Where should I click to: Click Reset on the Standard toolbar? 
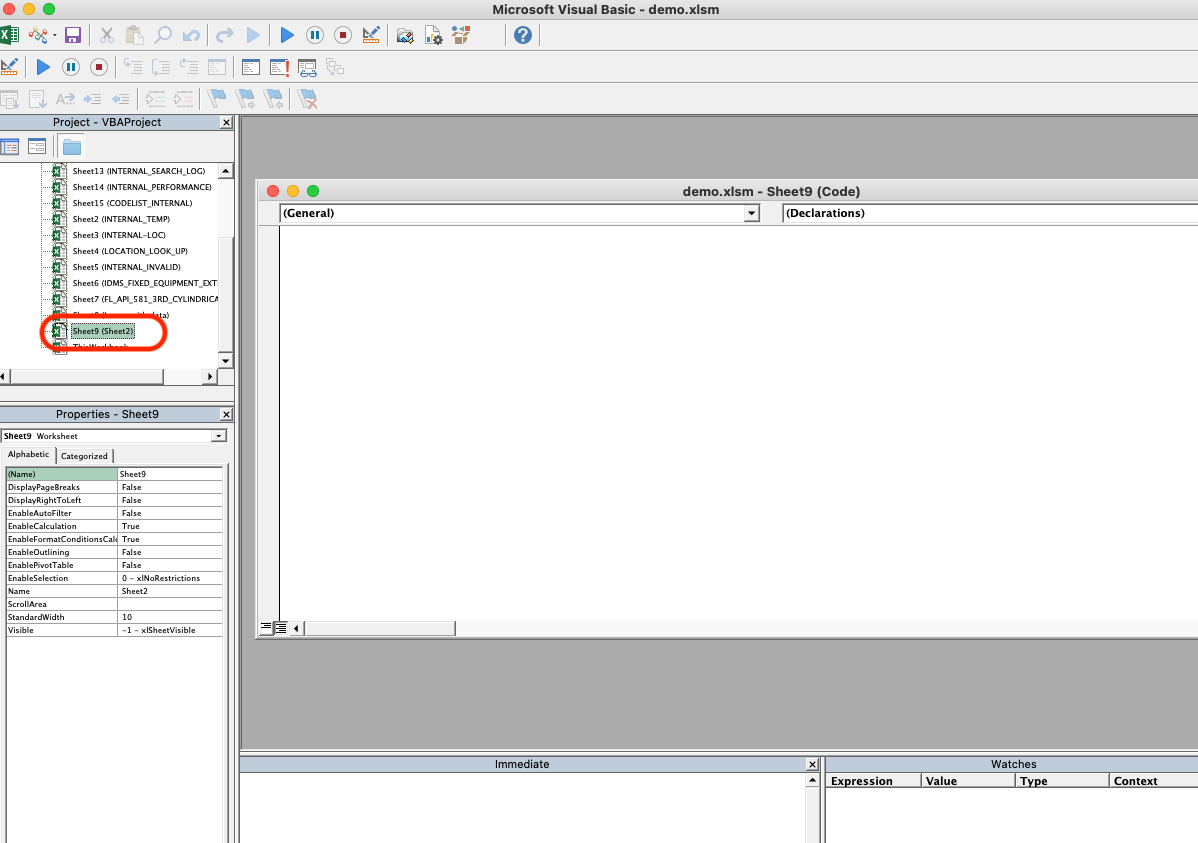pyautogui.click(x=343, y=35)
